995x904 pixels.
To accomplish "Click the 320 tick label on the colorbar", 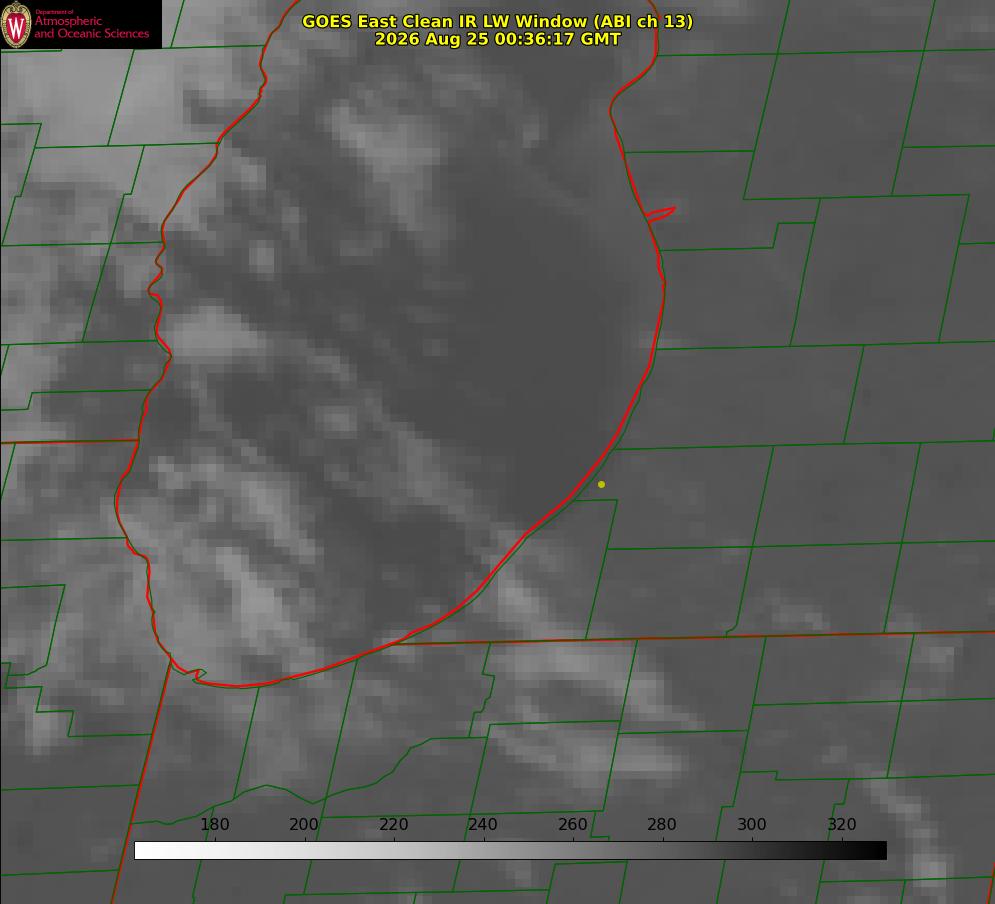I will coord(842,824).
